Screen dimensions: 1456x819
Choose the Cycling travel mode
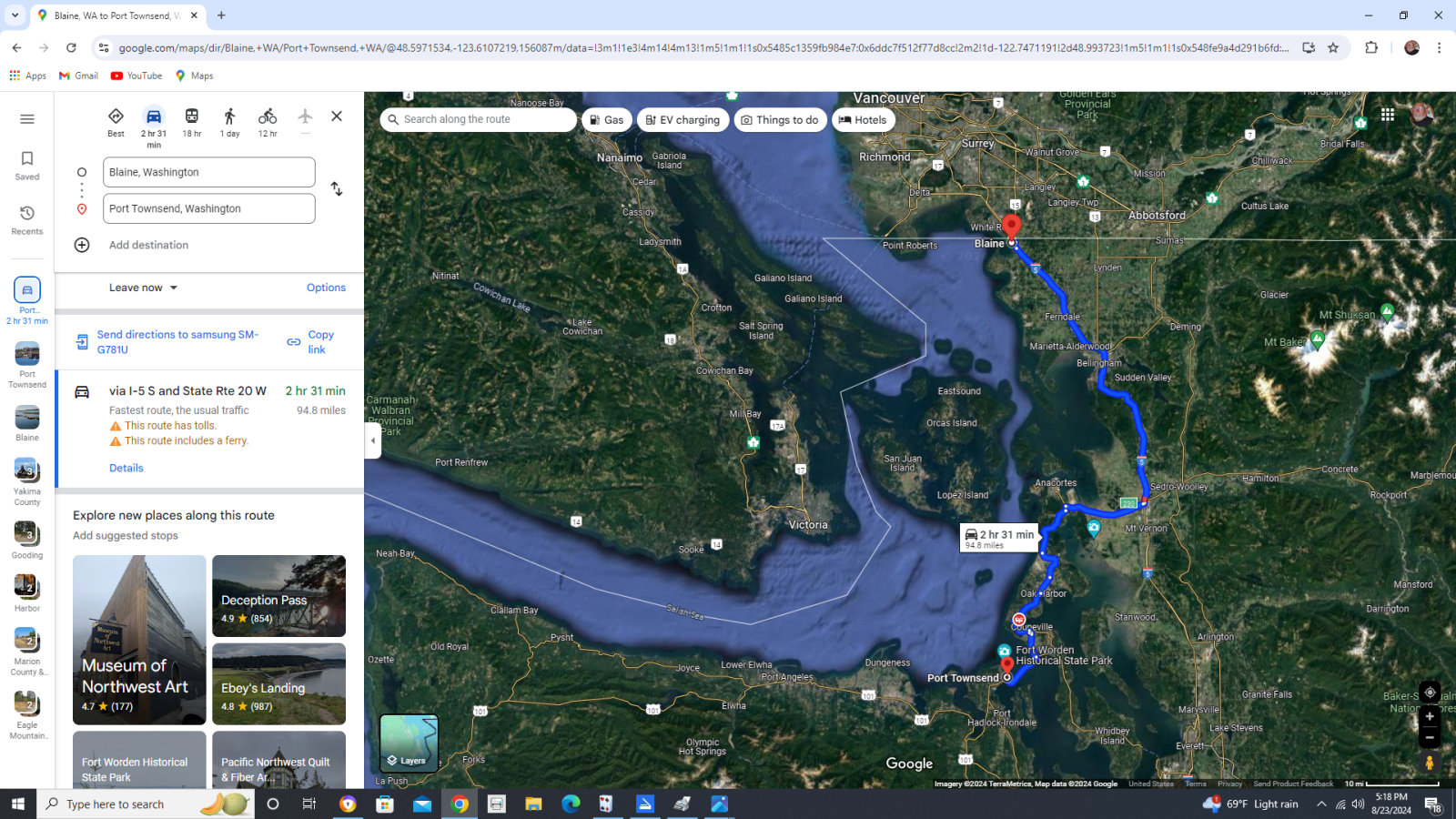point(268,117)
